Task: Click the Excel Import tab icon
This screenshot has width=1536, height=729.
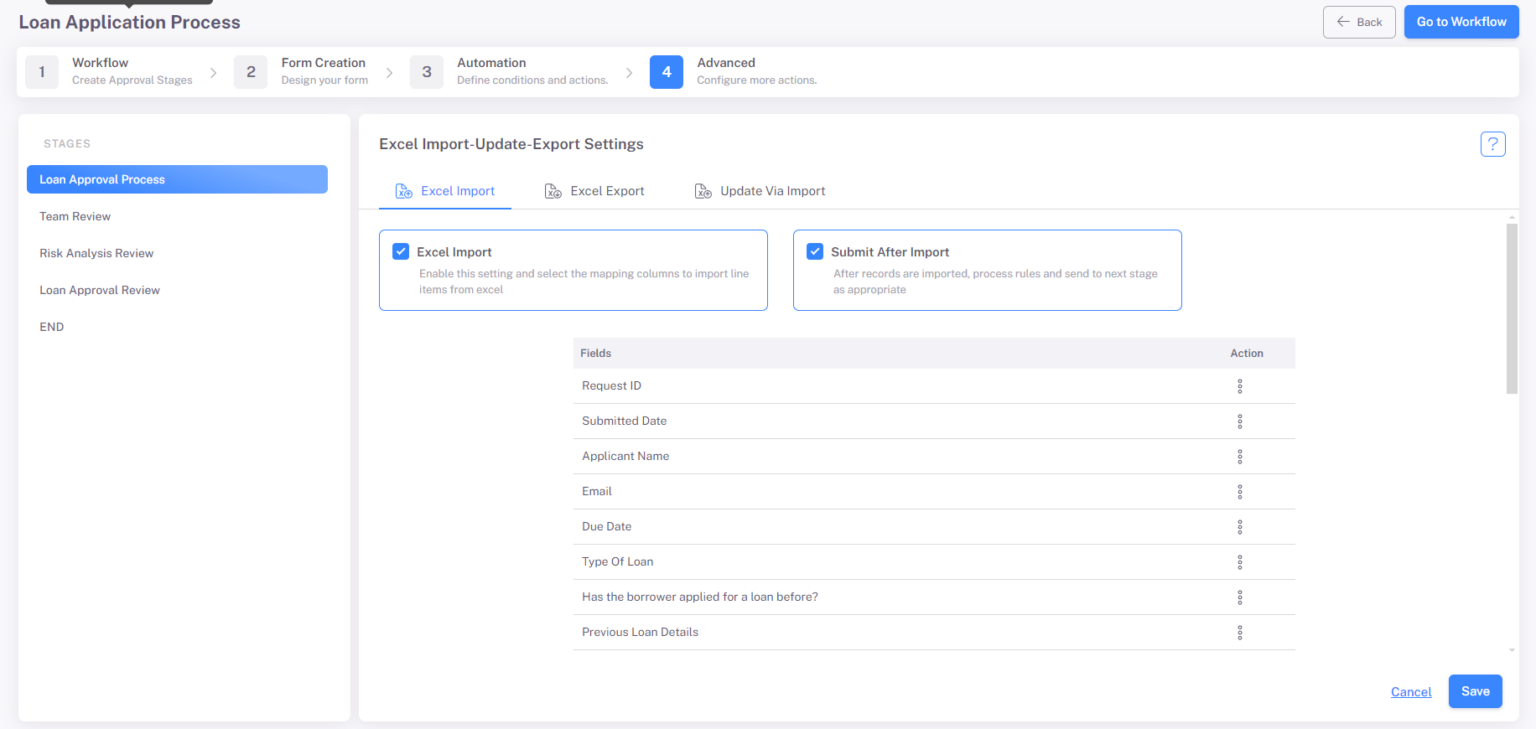Action: pyautogui.click(x=404, y=191)
